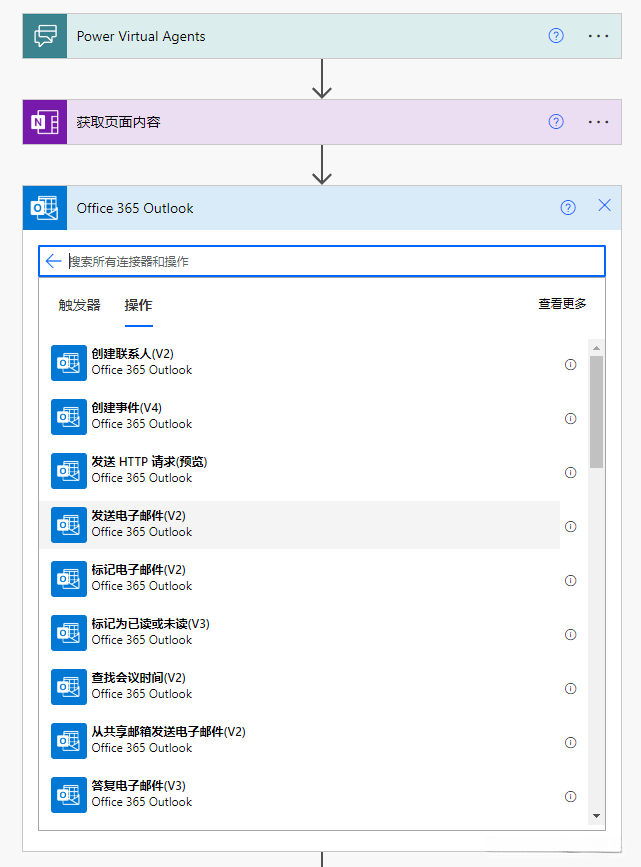
Task: Open the 获取页面内容 ellipsis menu
Action: 598,122
